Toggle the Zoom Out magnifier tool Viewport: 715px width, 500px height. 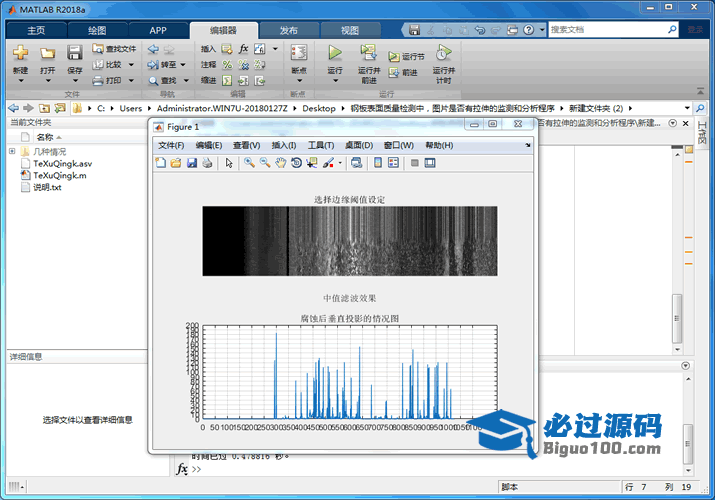tap(265, 163)
